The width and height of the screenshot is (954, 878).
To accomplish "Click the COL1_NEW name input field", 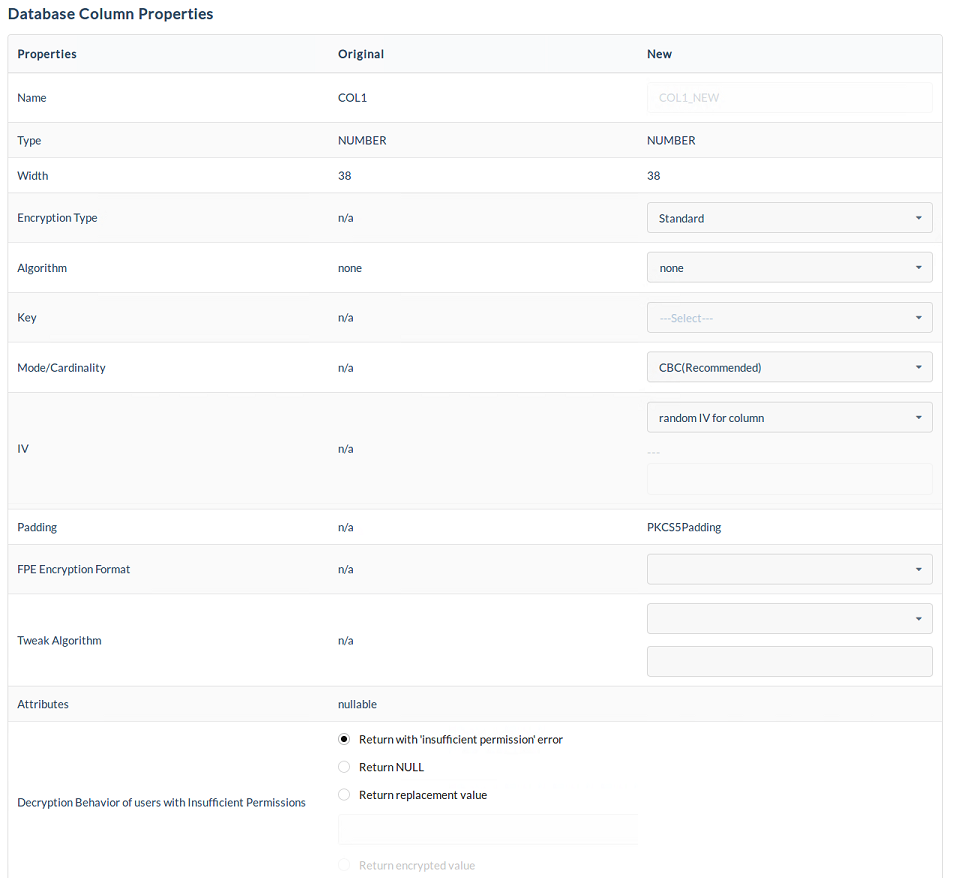I will click(x=789, y=98).
